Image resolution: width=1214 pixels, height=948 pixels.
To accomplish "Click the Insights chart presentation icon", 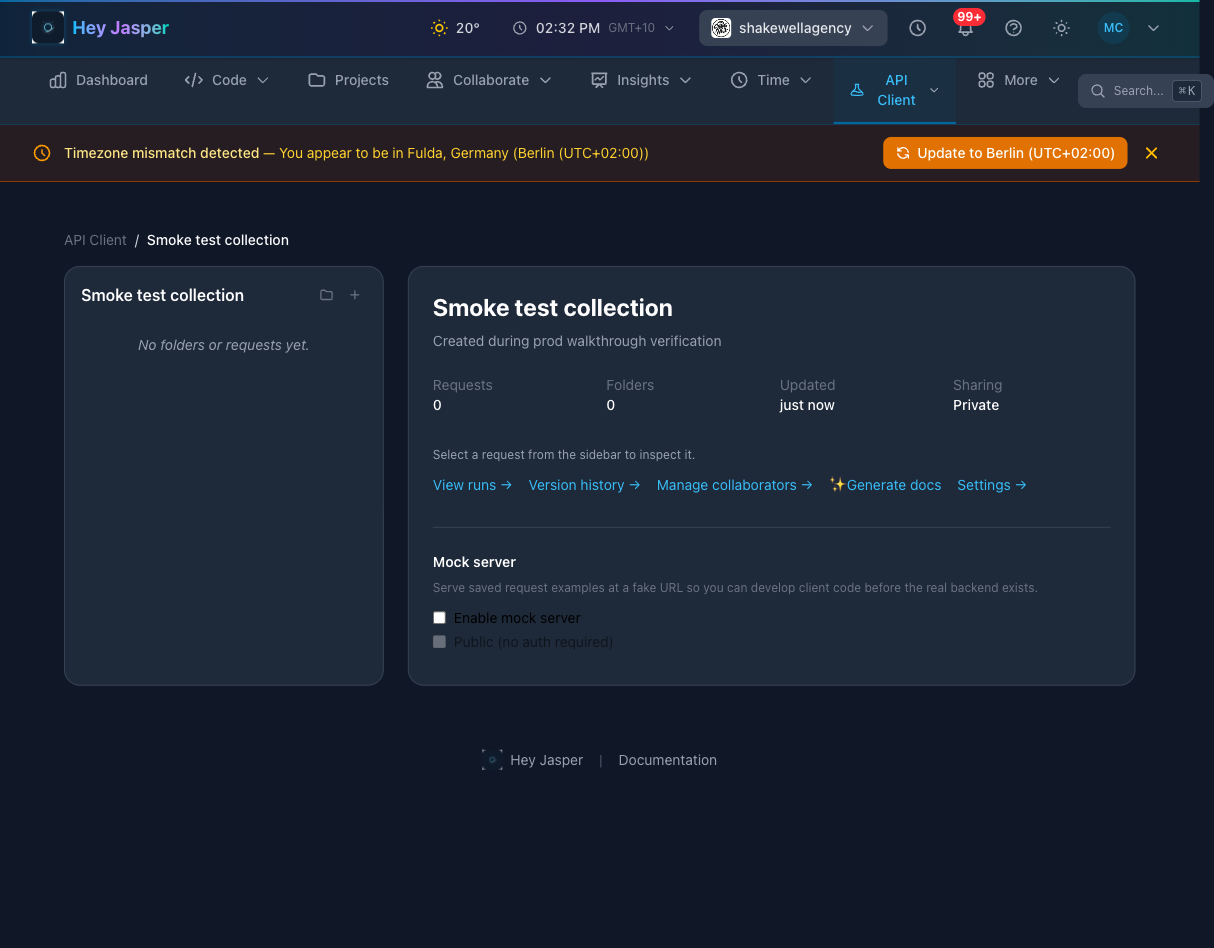I will tap(599, 80).
